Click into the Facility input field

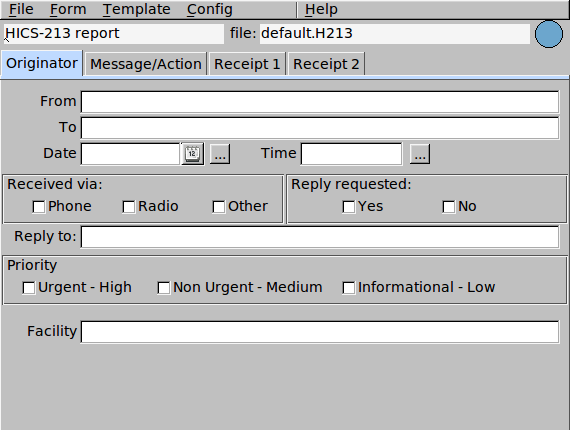coord(320,331)
